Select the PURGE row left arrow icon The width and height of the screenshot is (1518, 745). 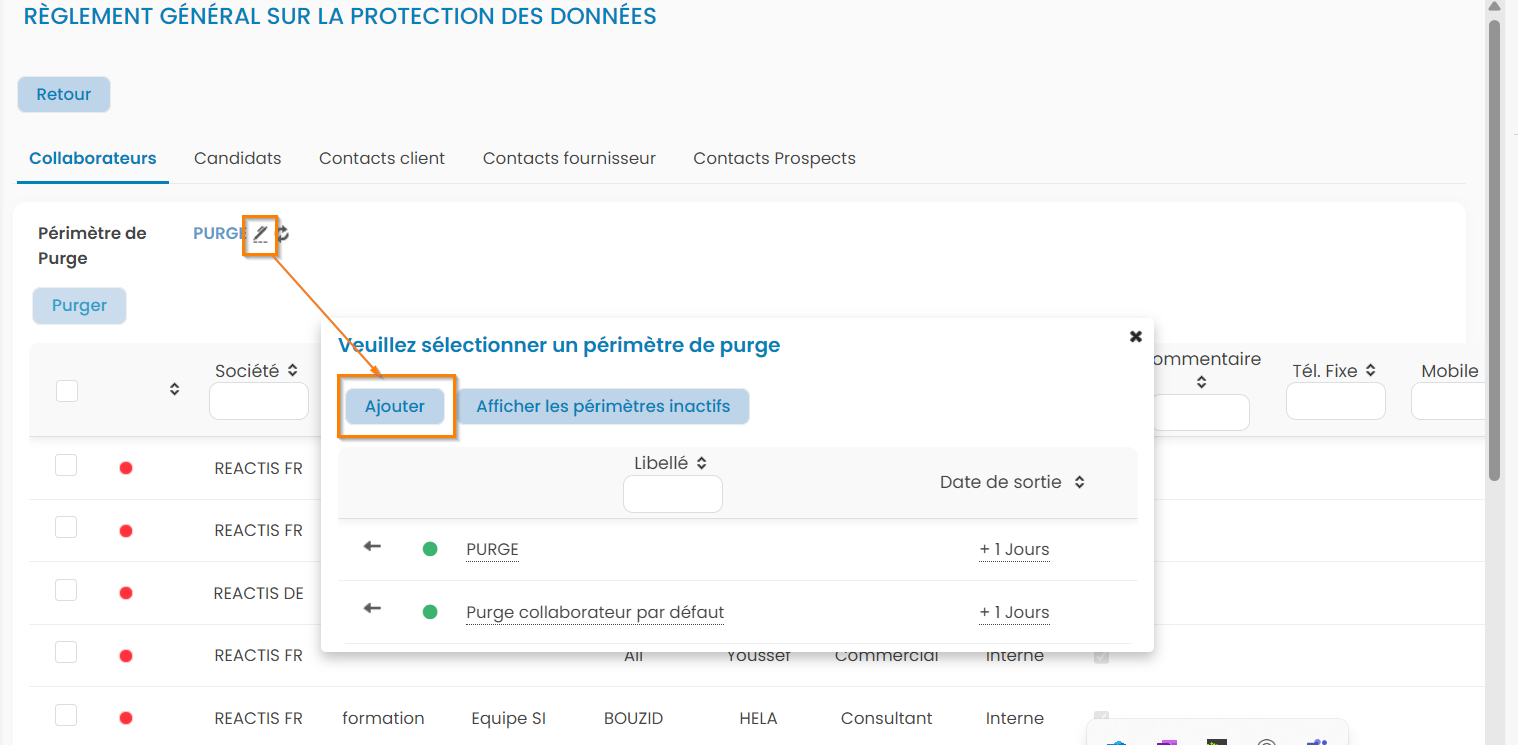click(x=372, y=547)
